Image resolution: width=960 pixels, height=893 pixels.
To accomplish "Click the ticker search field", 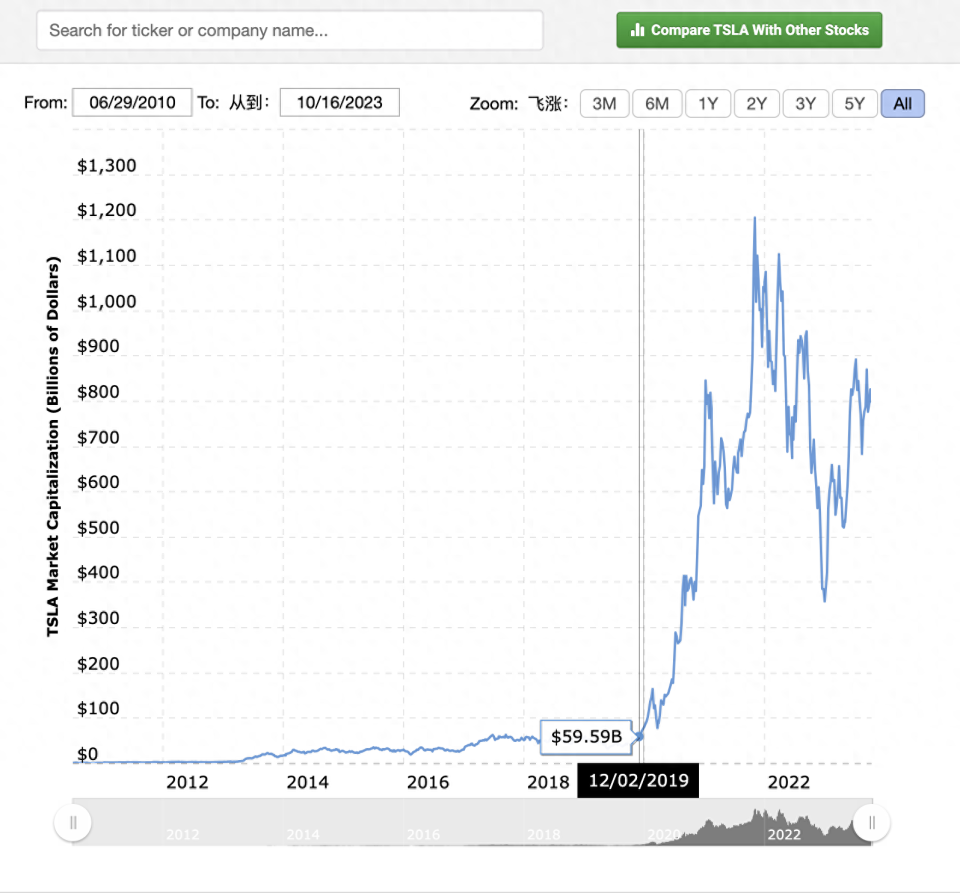I will 290,30.
